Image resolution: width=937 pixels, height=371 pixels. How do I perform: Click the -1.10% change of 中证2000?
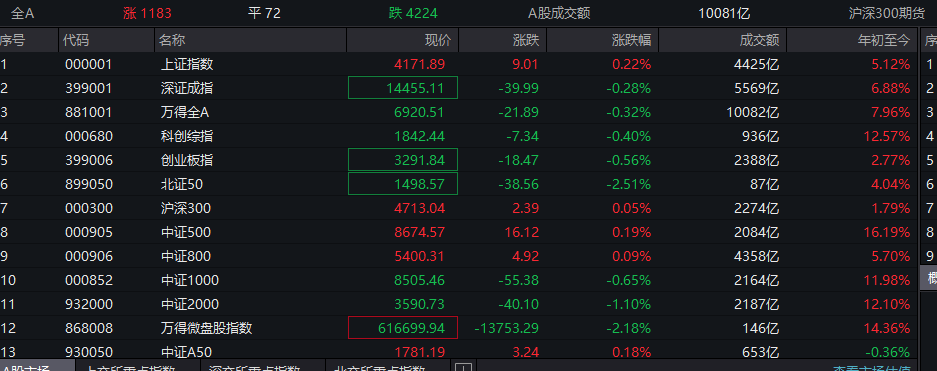(629, 304)
